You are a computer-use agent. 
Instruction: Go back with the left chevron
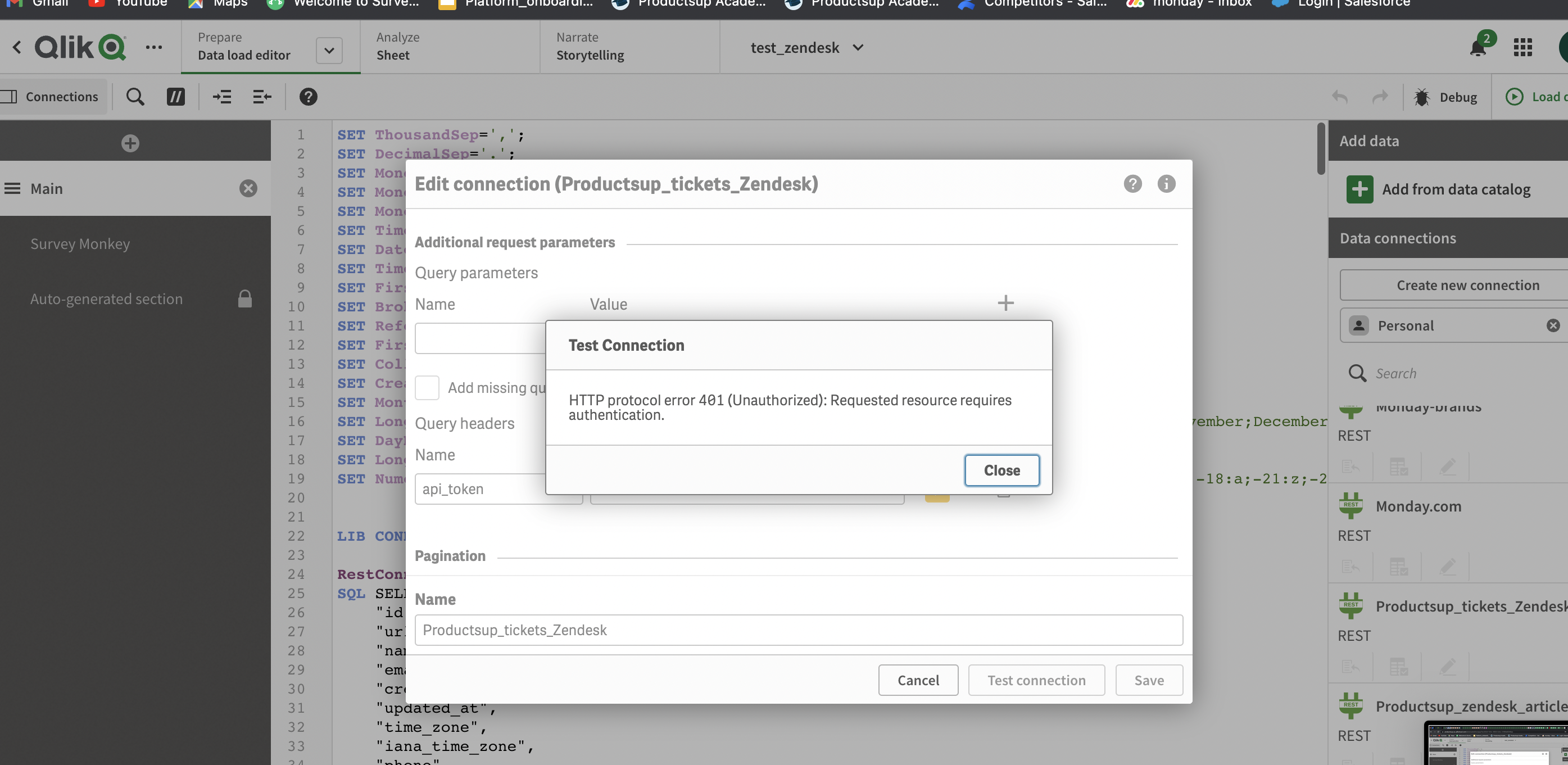point(17,47)
